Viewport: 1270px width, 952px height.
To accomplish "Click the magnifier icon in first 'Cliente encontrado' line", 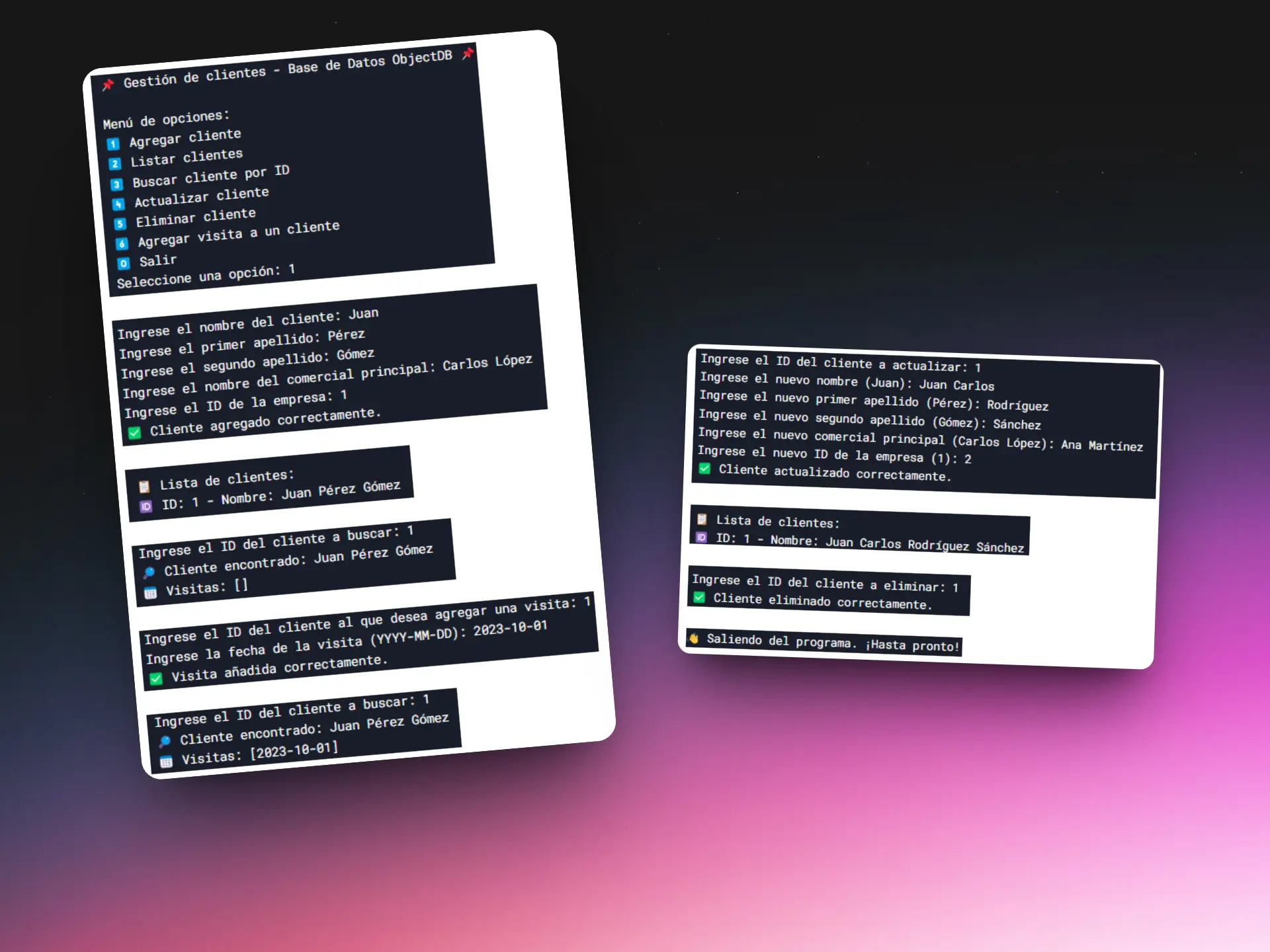I will click(x=149, y=573).
